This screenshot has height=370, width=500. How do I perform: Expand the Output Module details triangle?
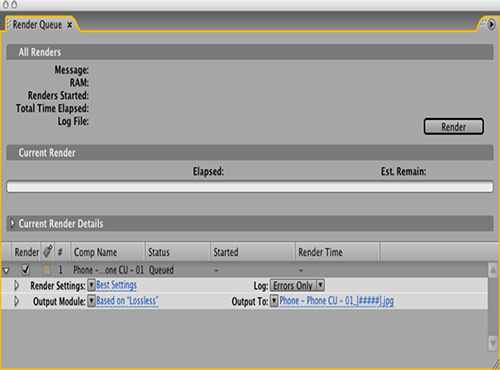pyautogui.click(x=16, y=301)
